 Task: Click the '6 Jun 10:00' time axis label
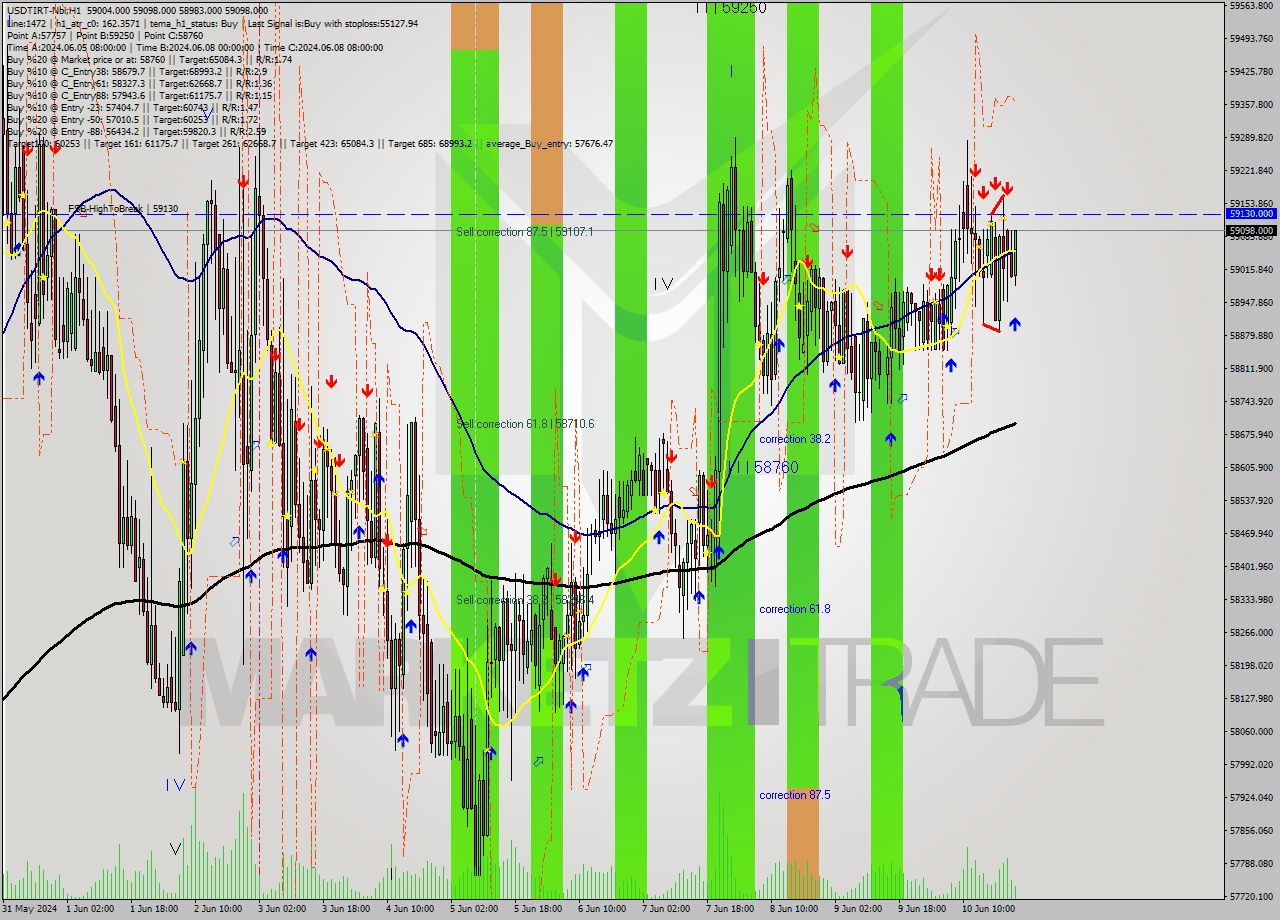602,909
